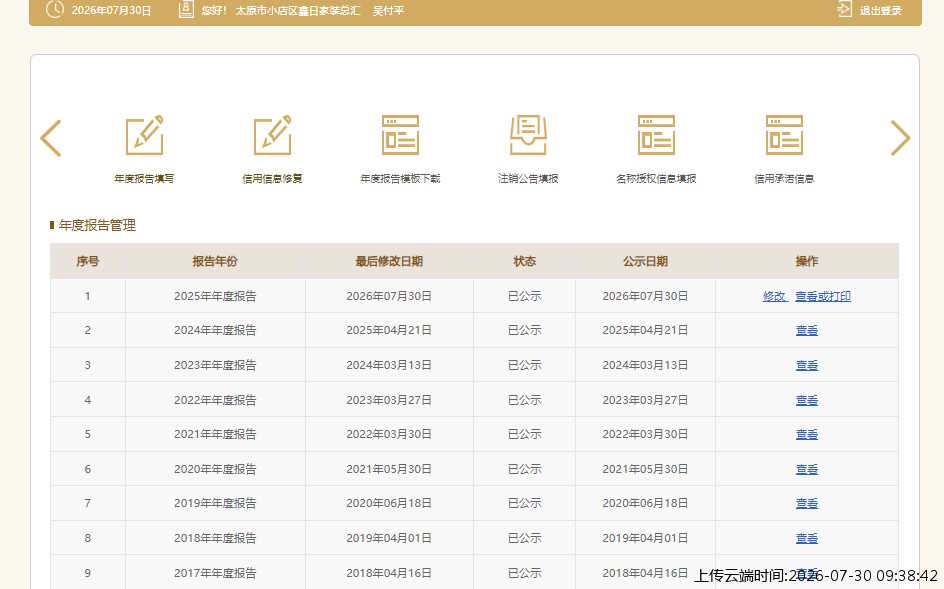Click the 操作 column header

(807, 261)
